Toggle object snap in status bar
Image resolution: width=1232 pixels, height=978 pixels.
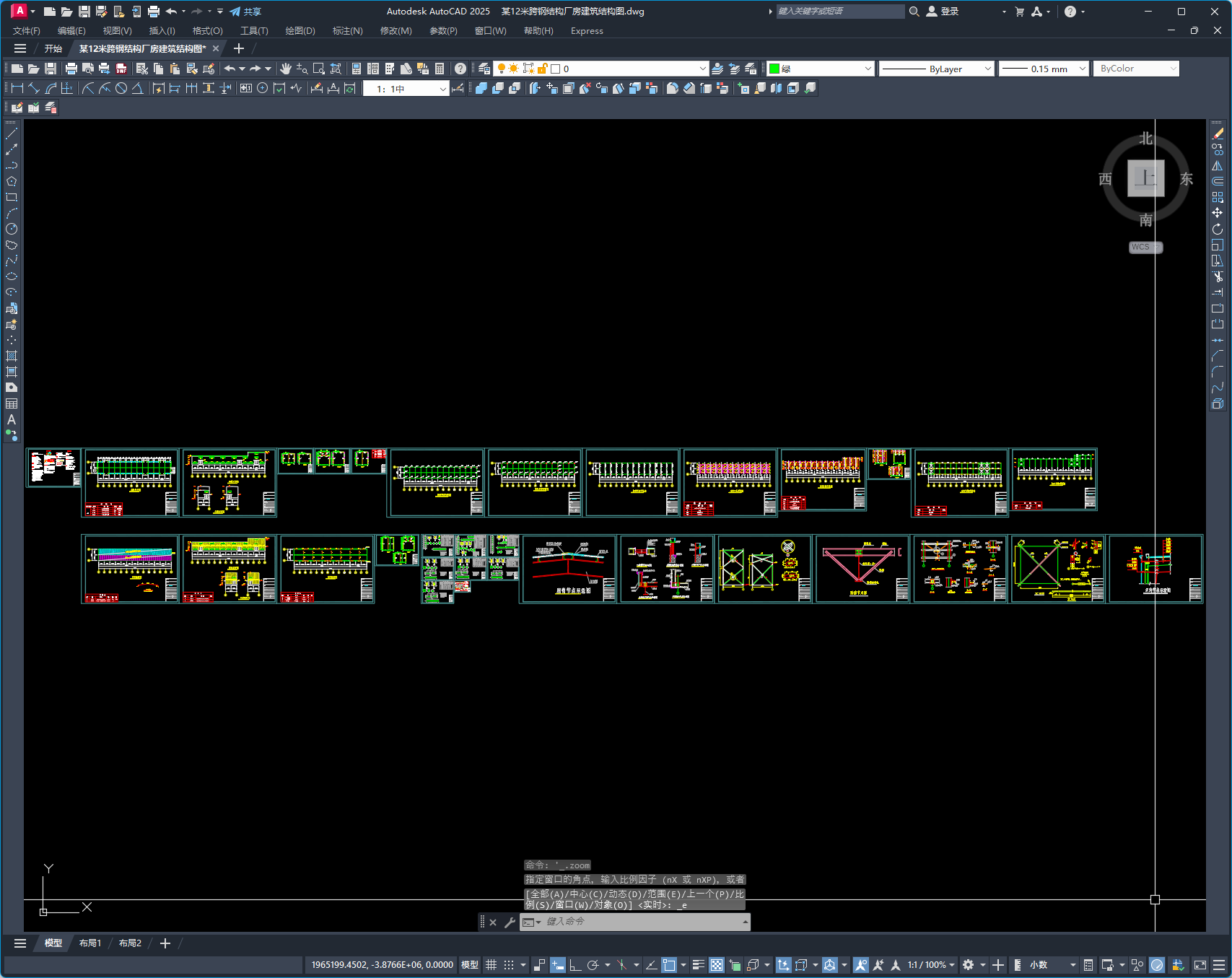pyautogui.click(x=669, y=965)
